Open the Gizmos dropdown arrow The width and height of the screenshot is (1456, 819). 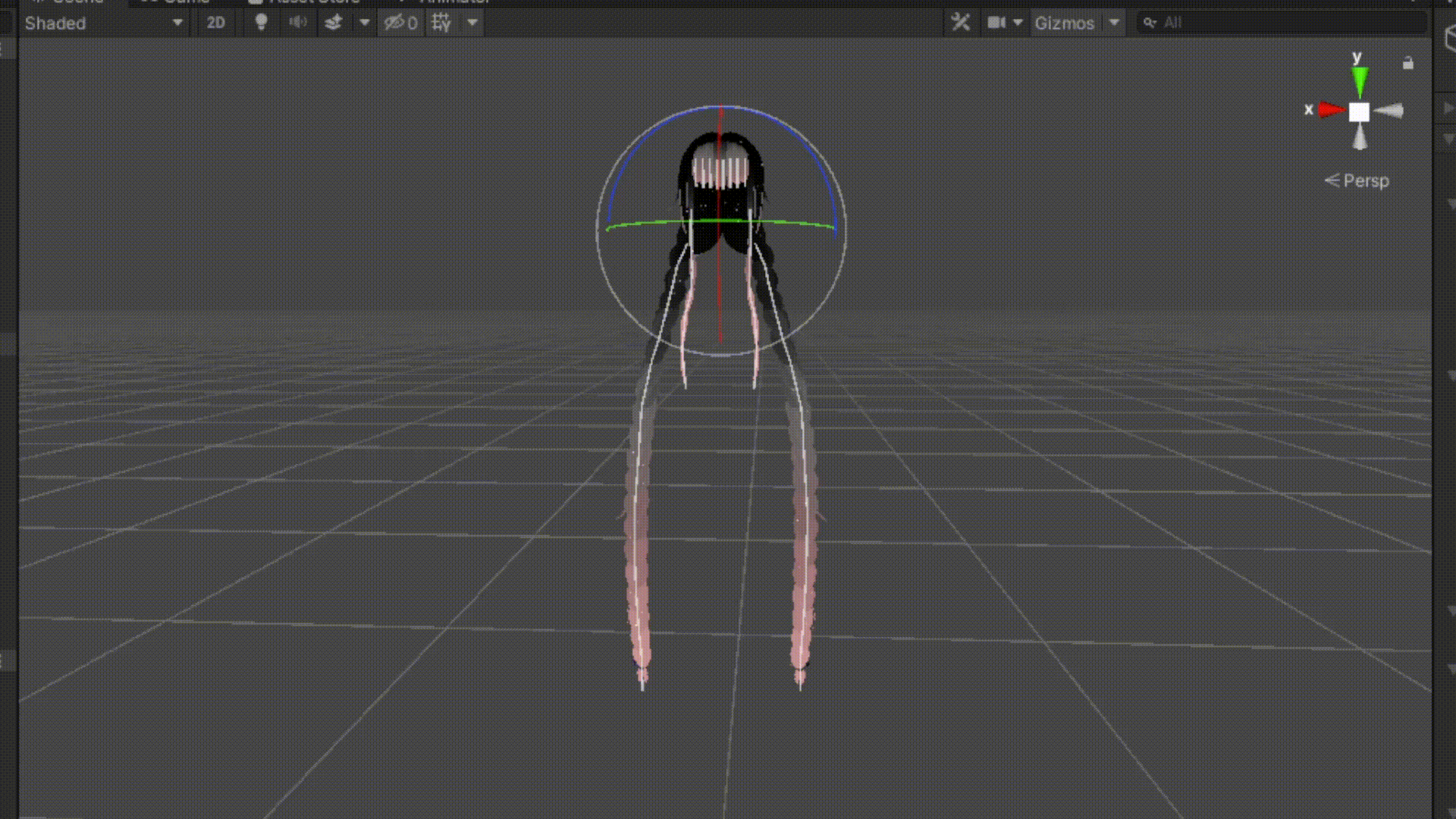click(1114, 23)
